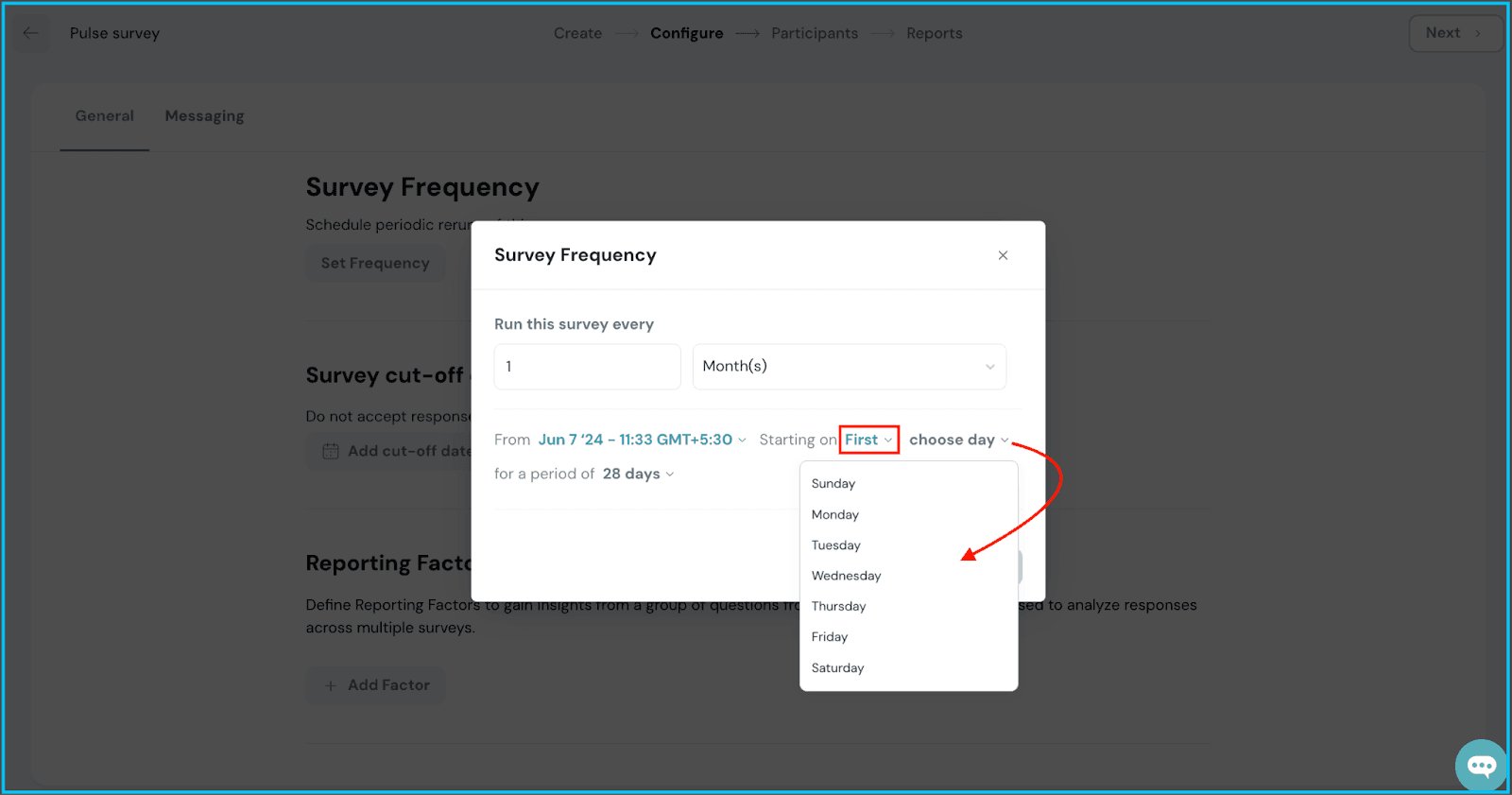Open the Jun 7 '24 start date picker
The image size is (1512, 795).
(x=642, y=440)
